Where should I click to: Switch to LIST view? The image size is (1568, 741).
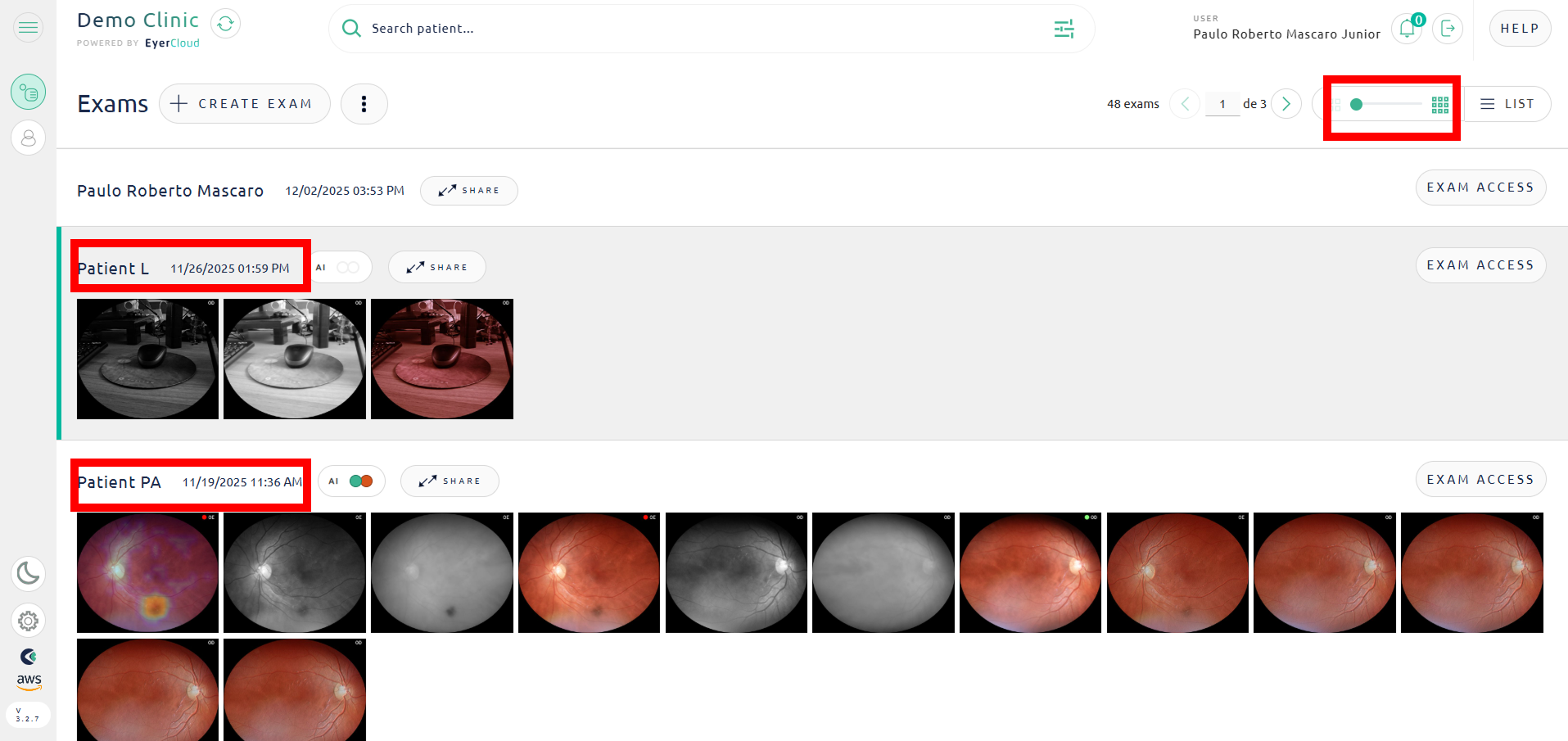(x=1507, y=104)
